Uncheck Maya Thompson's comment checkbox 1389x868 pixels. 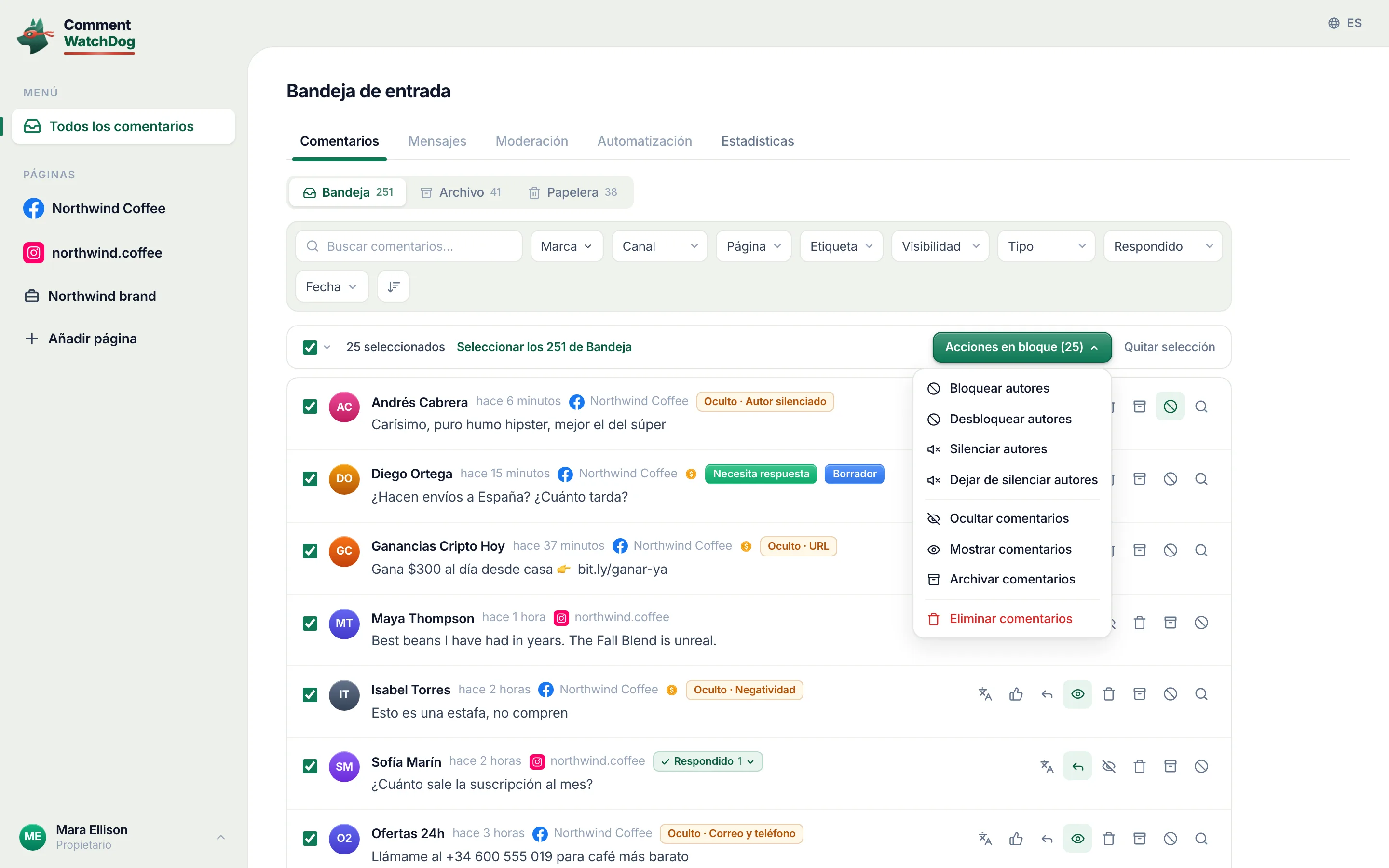(310, 624)
